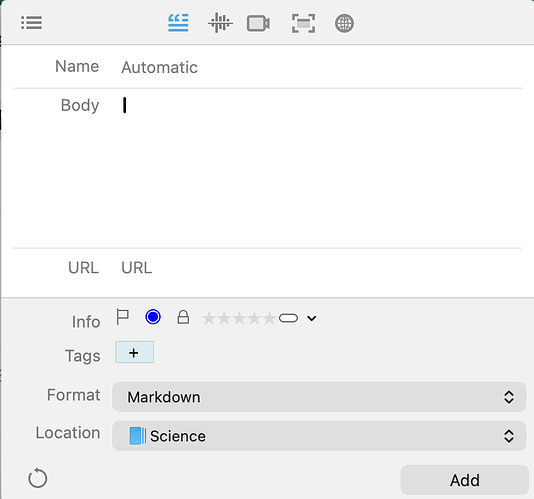Screen dimensions: 534x499
Task: Open the Location dropdown showing Science
Action: [319, 436]
